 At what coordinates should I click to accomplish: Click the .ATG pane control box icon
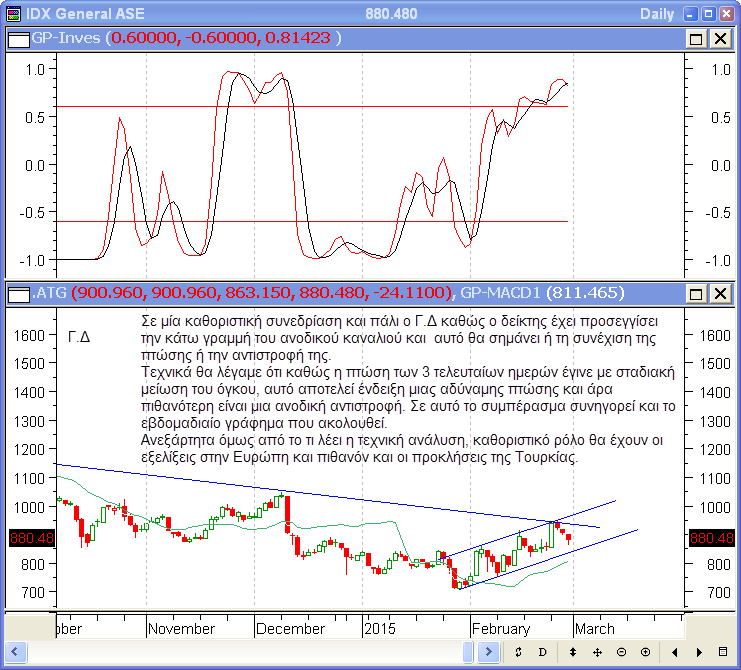click(x=19, y=294)
